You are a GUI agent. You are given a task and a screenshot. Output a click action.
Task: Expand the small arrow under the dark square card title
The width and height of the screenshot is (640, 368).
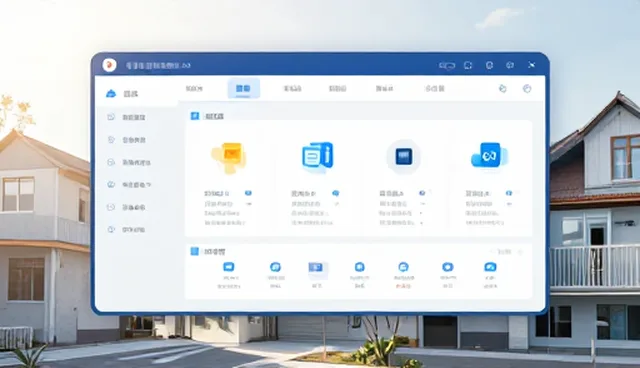point(423,204)
